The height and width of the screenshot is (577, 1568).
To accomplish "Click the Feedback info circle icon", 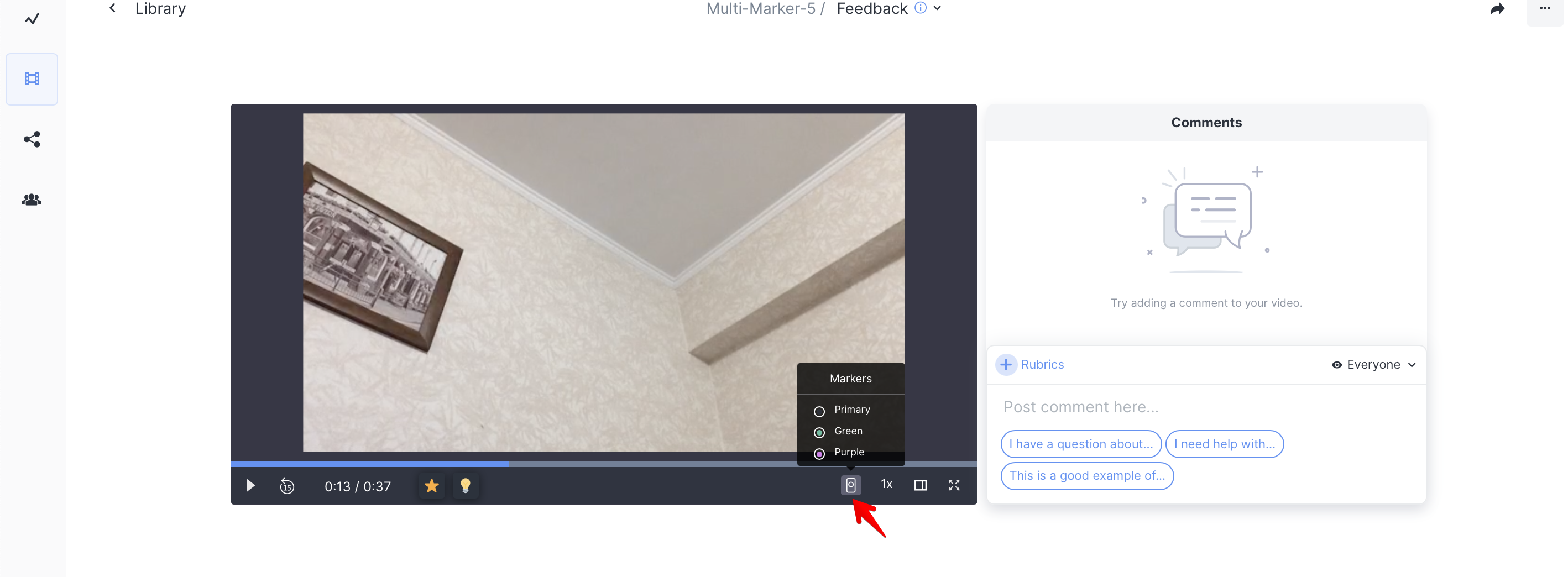I will click(x=921, y=8).
